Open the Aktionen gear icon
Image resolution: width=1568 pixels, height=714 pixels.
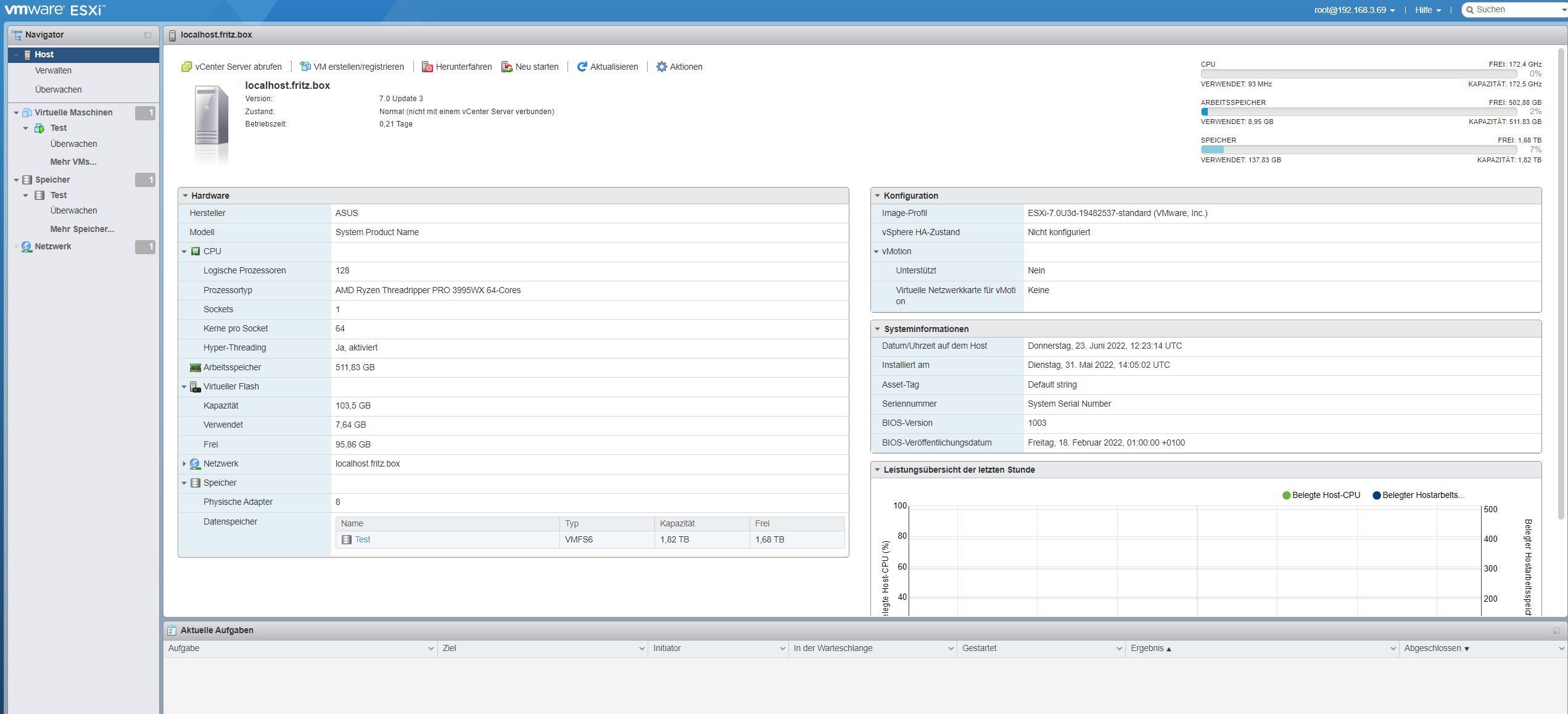pyautogui.click(x=661, y=67)
